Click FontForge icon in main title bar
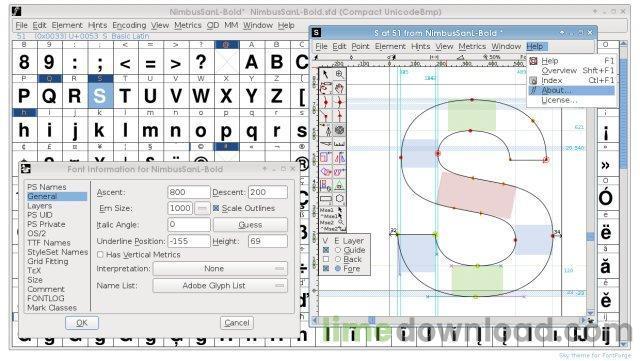This screenshot has width=640, height=361. coord(16,11)
